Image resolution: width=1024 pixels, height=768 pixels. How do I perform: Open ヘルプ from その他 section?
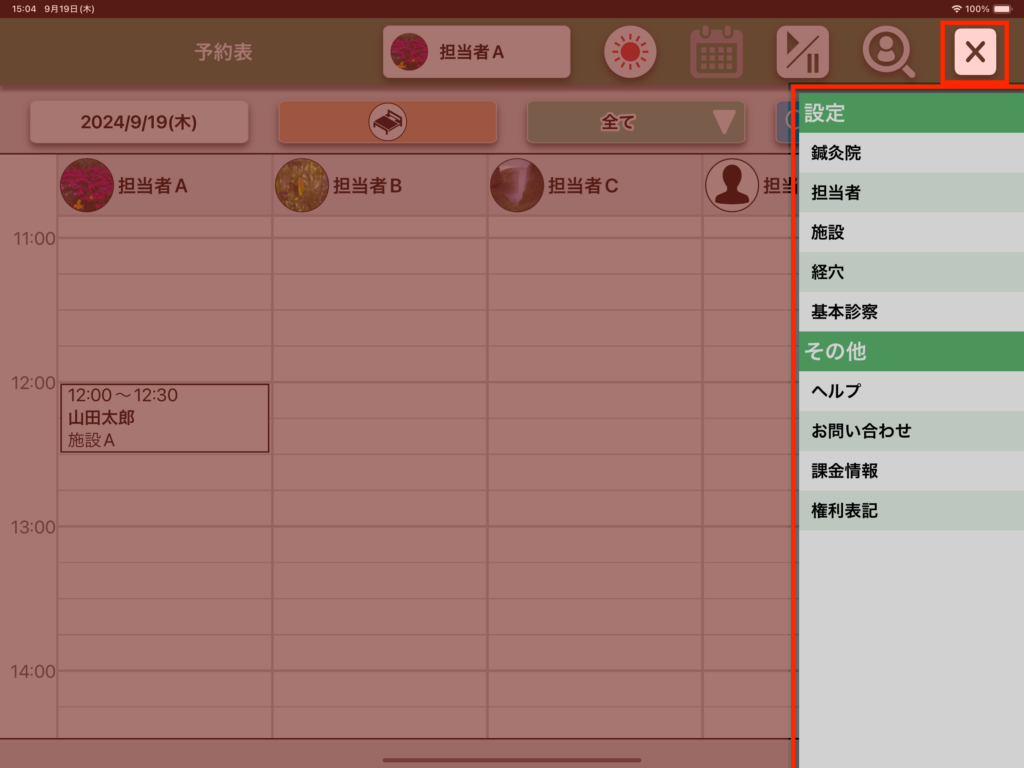[x=910, y=391]
